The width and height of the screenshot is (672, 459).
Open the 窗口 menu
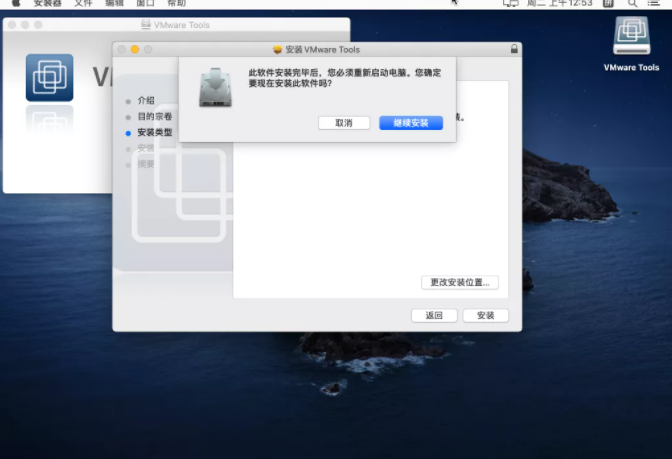145,3
